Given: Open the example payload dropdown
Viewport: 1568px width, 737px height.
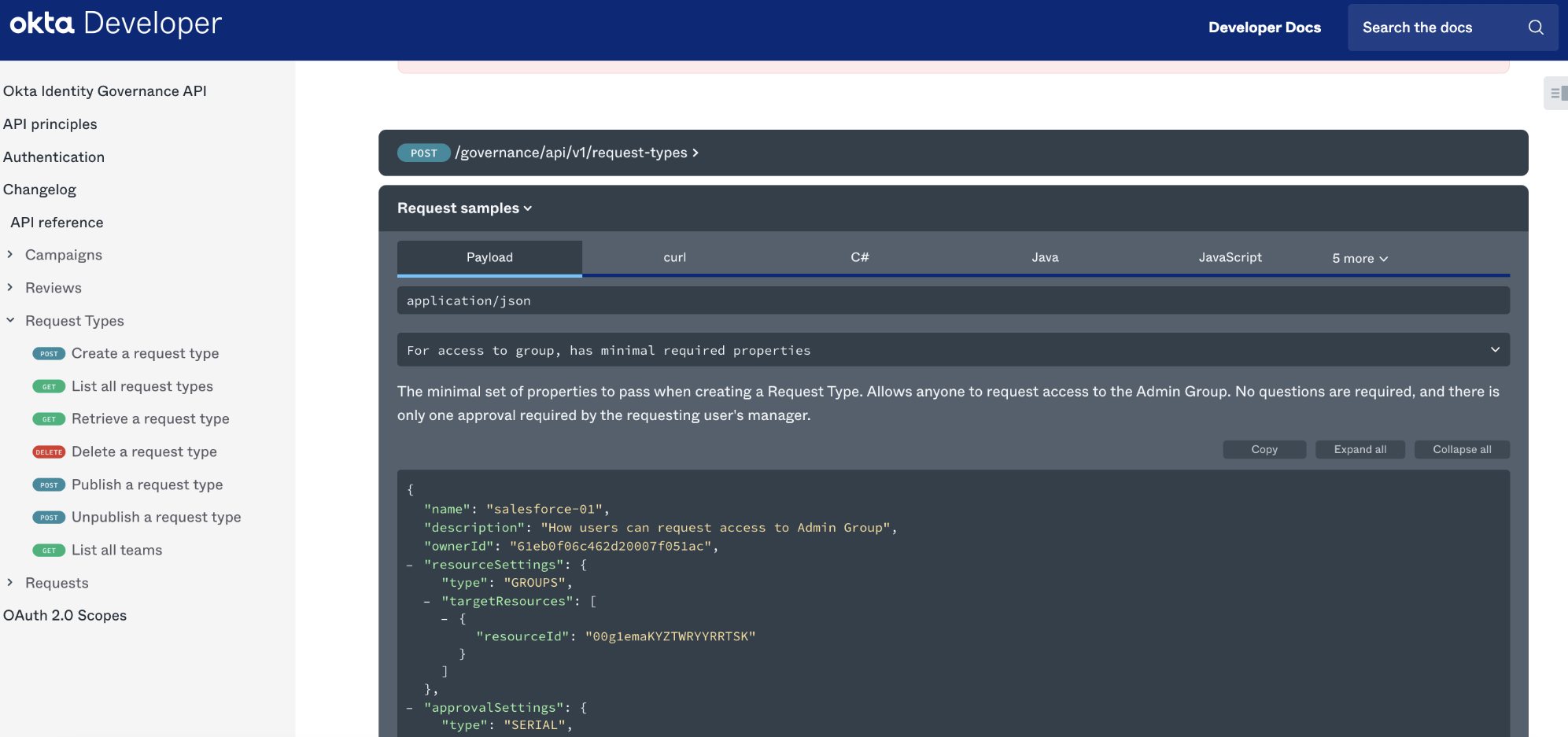Looking at the screenshot, I should (952, 350).
